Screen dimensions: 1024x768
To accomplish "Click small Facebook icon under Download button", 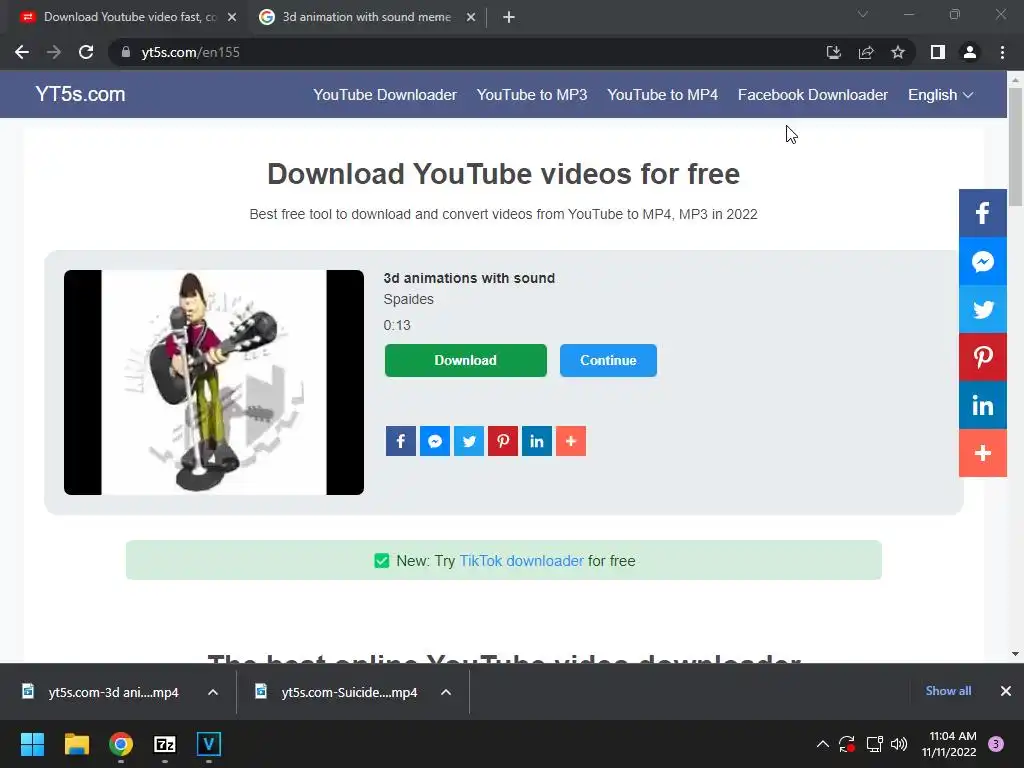I will tap(401, 441).
